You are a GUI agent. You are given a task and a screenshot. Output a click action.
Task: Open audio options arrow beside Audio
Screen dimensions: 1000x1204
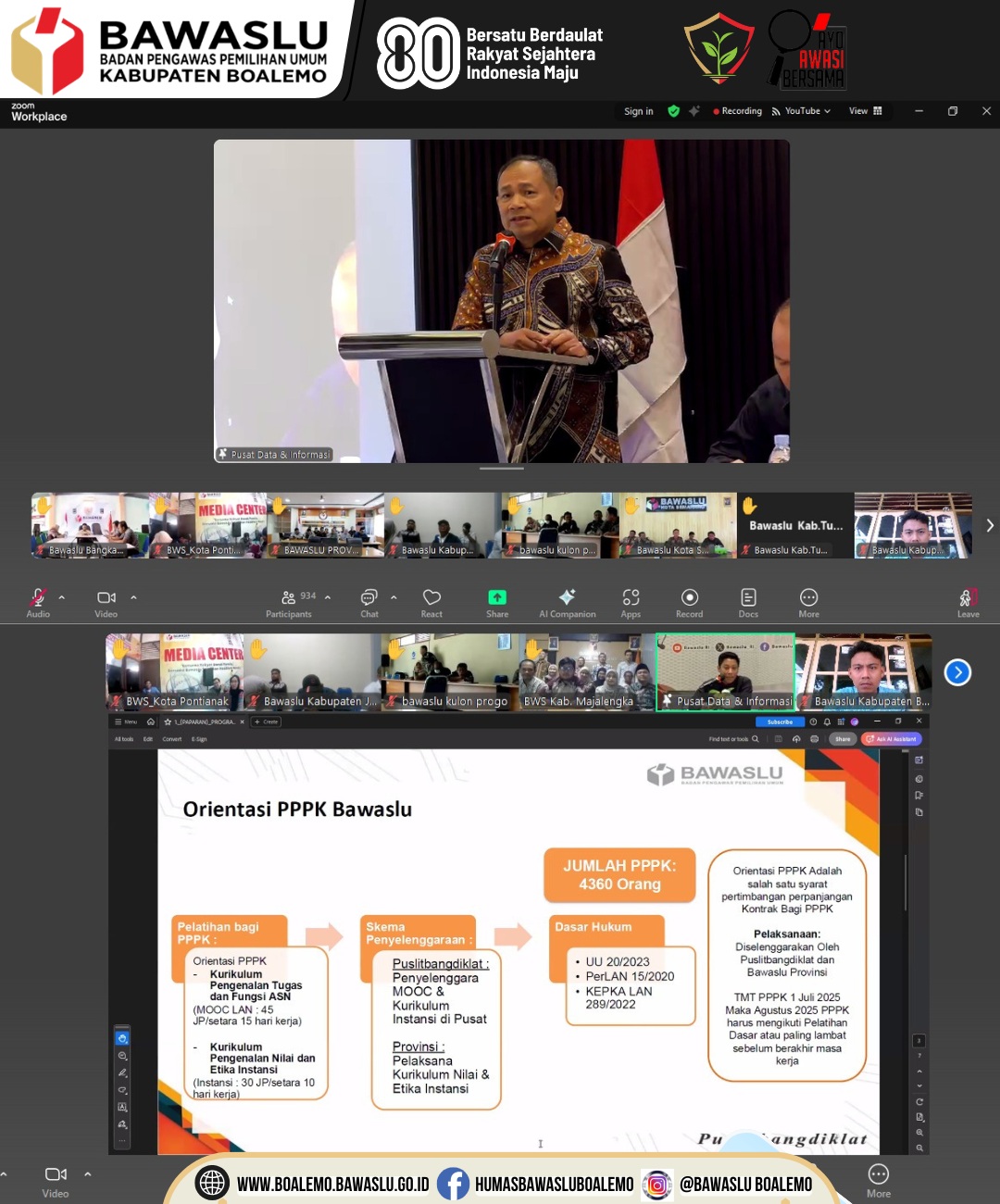click(62, 597)
